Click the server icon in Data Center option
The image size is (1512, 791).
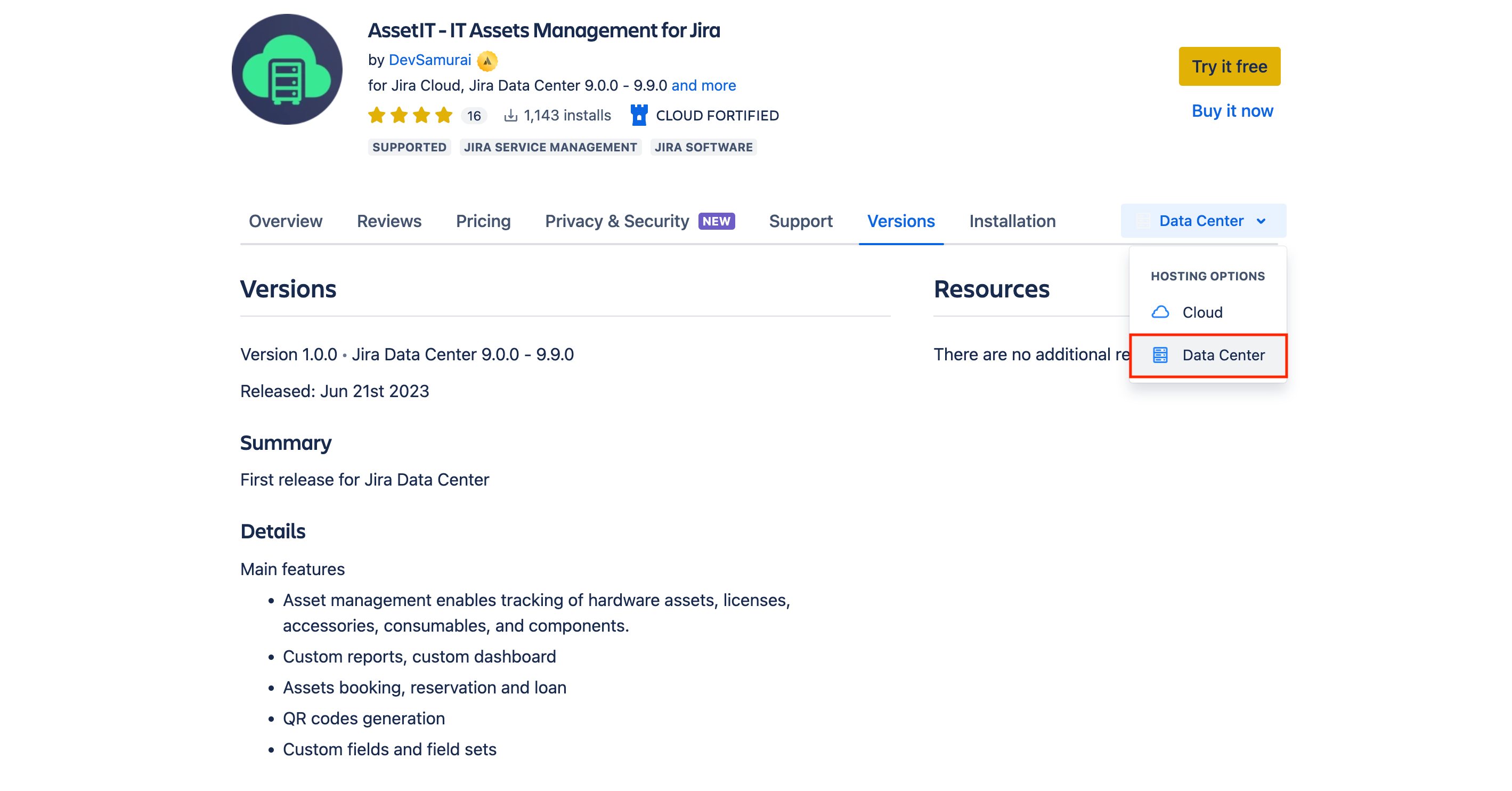point(1160,354)
